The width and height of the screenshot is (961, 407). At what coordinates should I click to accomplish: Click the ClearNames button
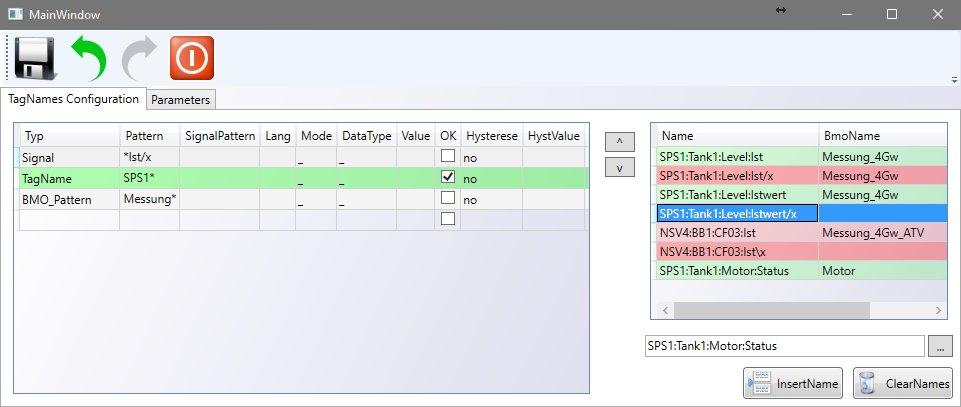(x=903, y=383)
